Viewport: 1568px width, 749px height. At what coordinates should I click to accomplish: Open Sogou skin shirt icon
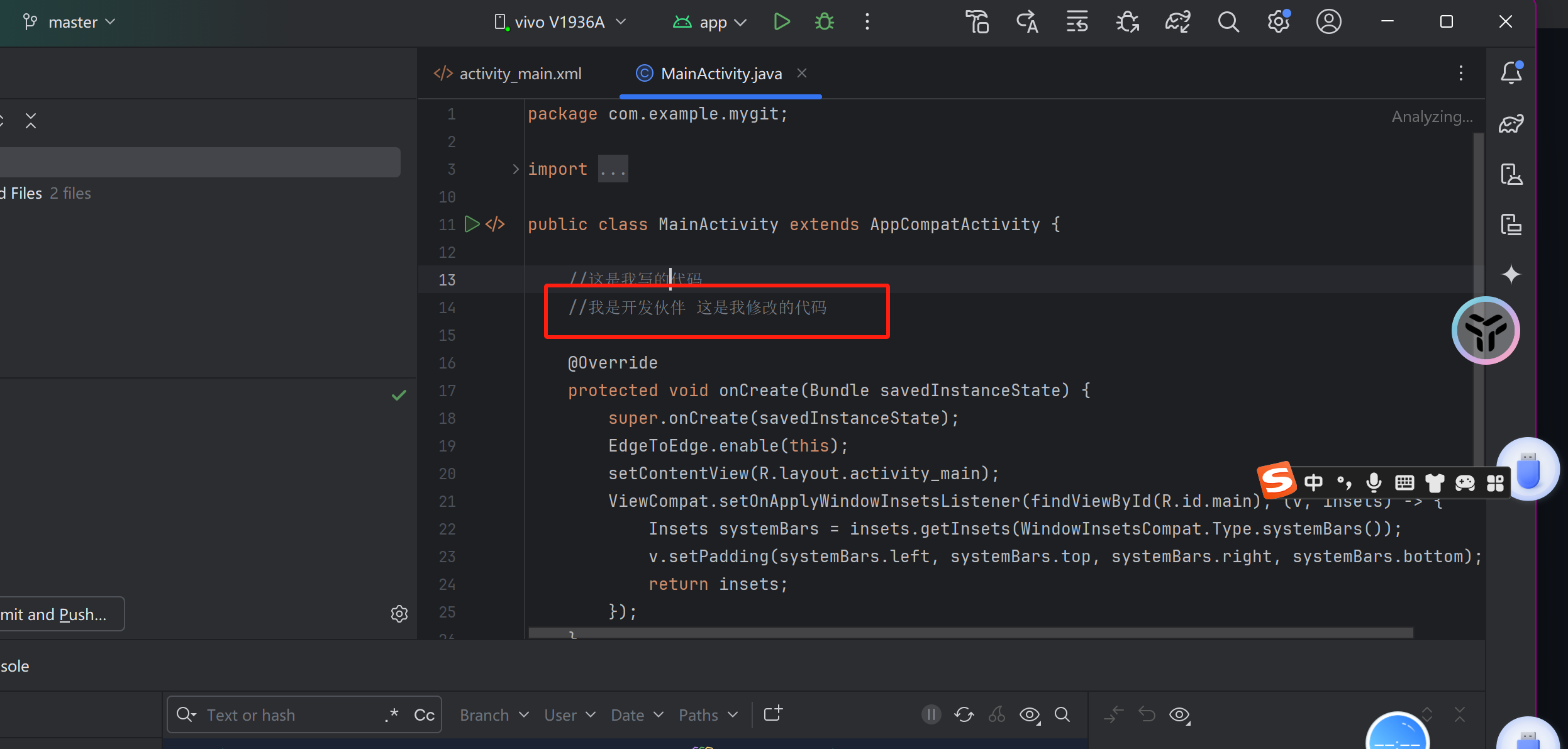click(x=1435, y=483)
